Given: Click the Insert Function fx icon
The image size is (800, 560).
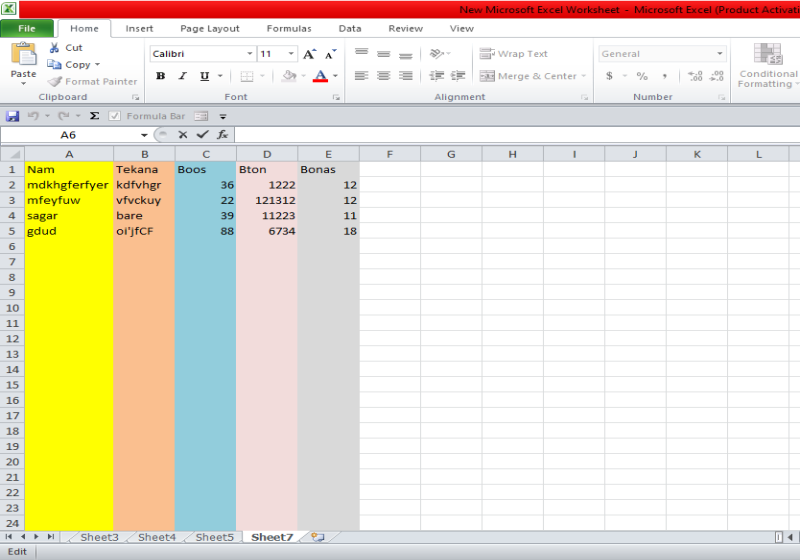Looking at the screenshot, I should (222, 134).
